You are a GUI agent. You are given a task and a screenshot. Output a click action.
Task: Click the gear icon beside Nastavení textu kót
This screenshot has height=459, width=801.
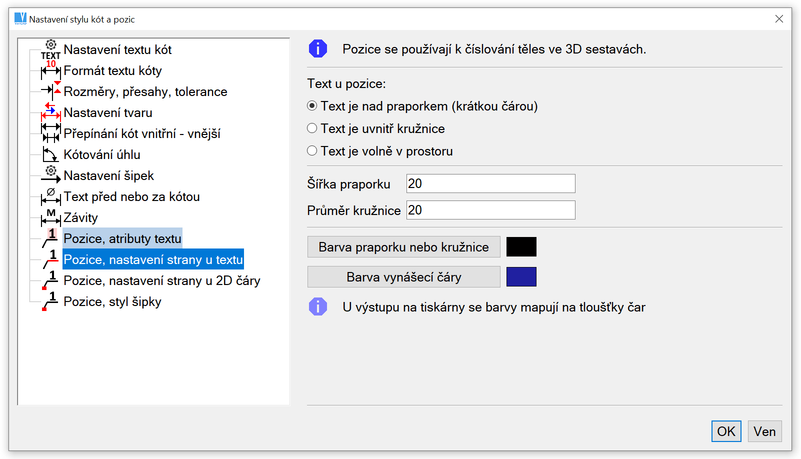coord(51,49)
